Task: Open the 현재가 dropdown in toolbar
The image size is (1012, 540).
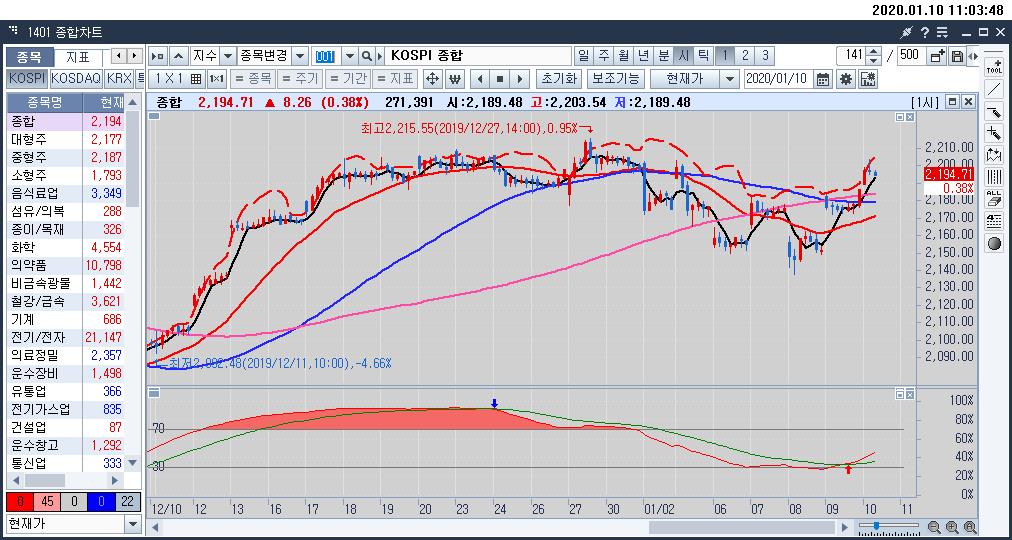Action: [x=729, y=79]
